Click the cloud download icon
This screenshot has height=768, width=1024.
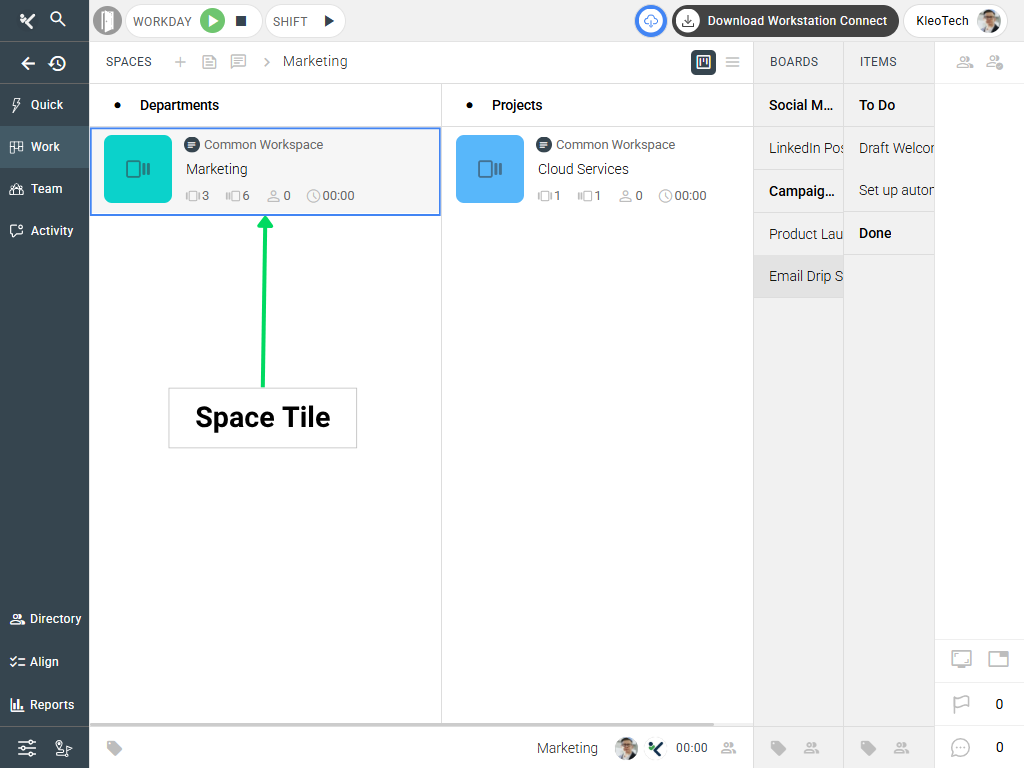[x=651, y=21]
